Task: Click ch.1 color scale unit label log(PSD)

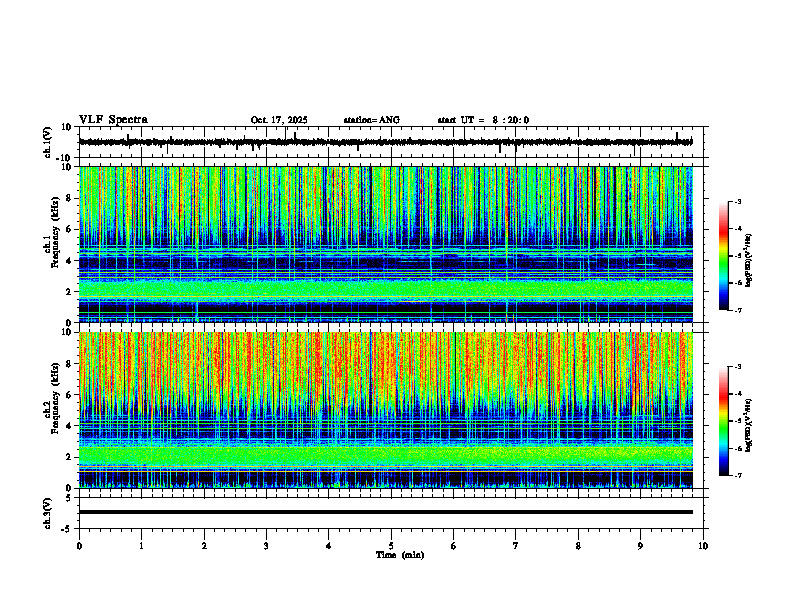Action: click(x=748, y=260)
